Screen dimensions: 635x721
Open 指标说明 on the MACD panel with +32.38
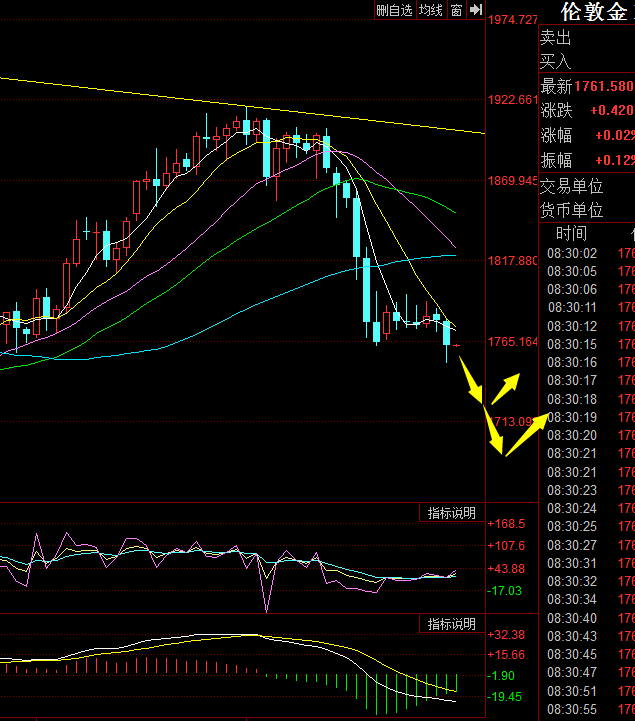452,624
